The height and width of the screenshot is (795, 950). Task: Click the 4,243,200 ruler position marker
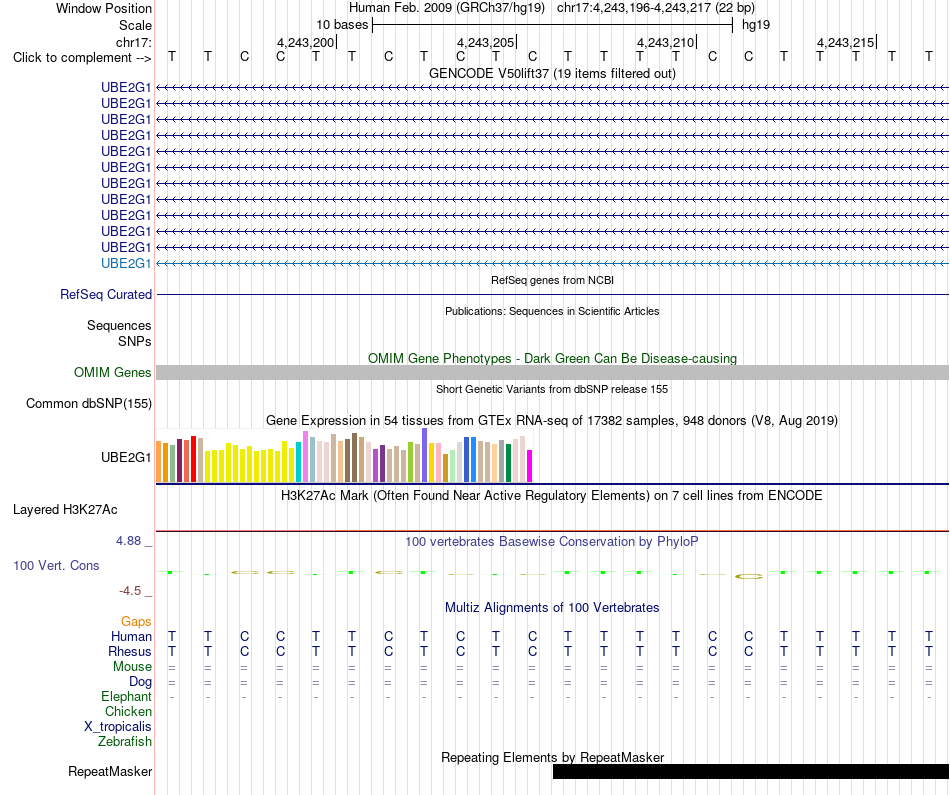pyautogui.click(x=306, y=42)
